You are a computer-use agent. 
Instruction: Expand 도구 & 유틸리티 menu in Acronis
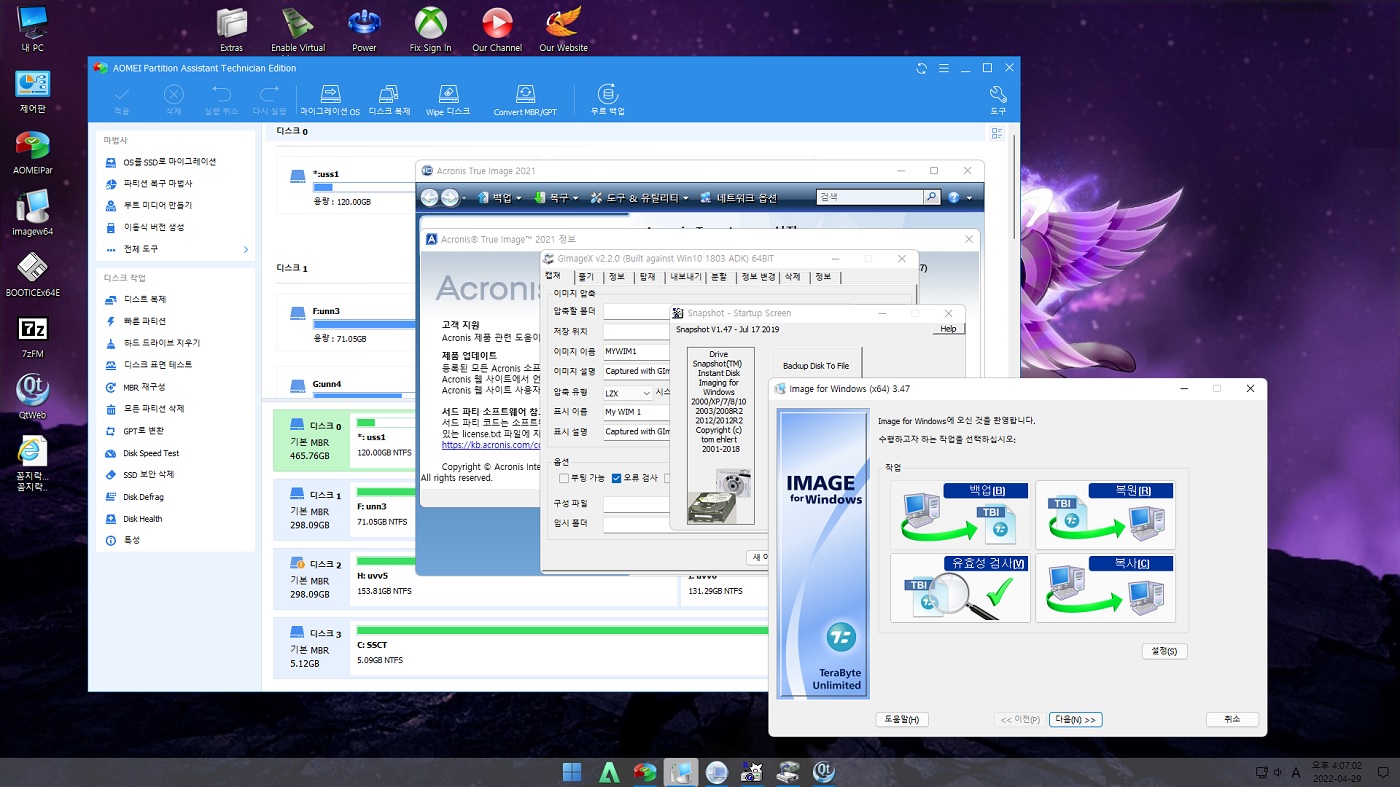(639, 198)
